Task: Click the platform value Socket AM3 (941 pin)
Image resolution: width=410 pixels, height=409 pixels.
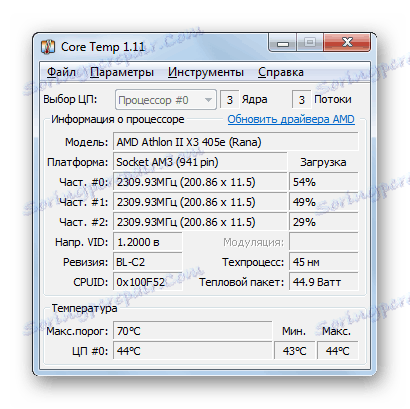Action: (x=200, y=162)
